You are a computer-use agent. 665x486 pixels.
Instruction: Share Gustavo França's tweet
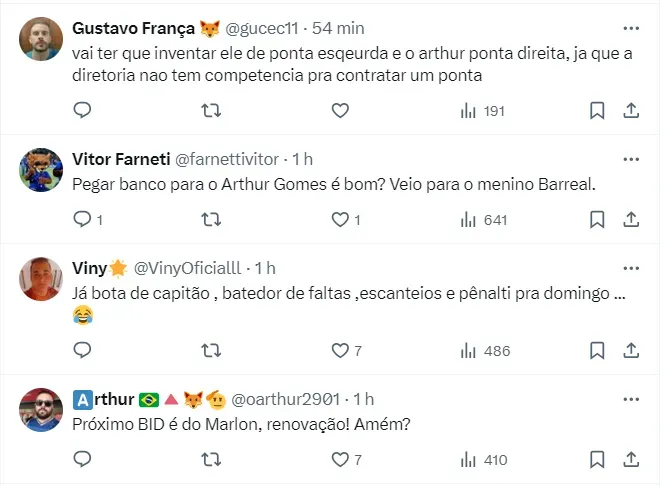tap(631, 111)
